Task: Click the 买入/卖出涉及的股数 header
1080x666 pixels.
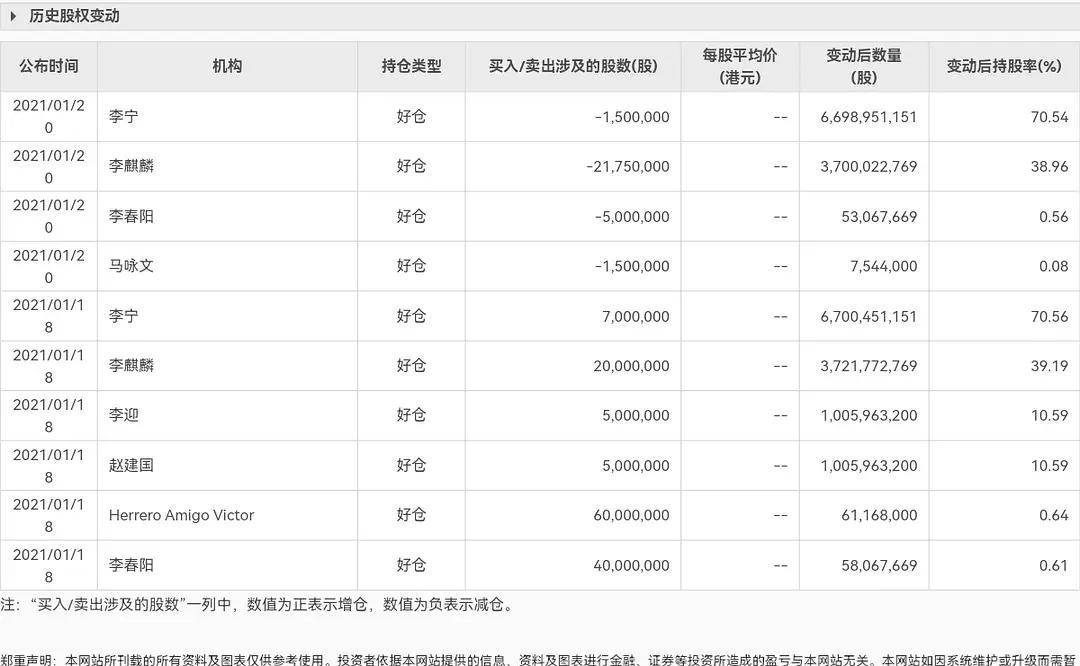Action: (572, 65)
